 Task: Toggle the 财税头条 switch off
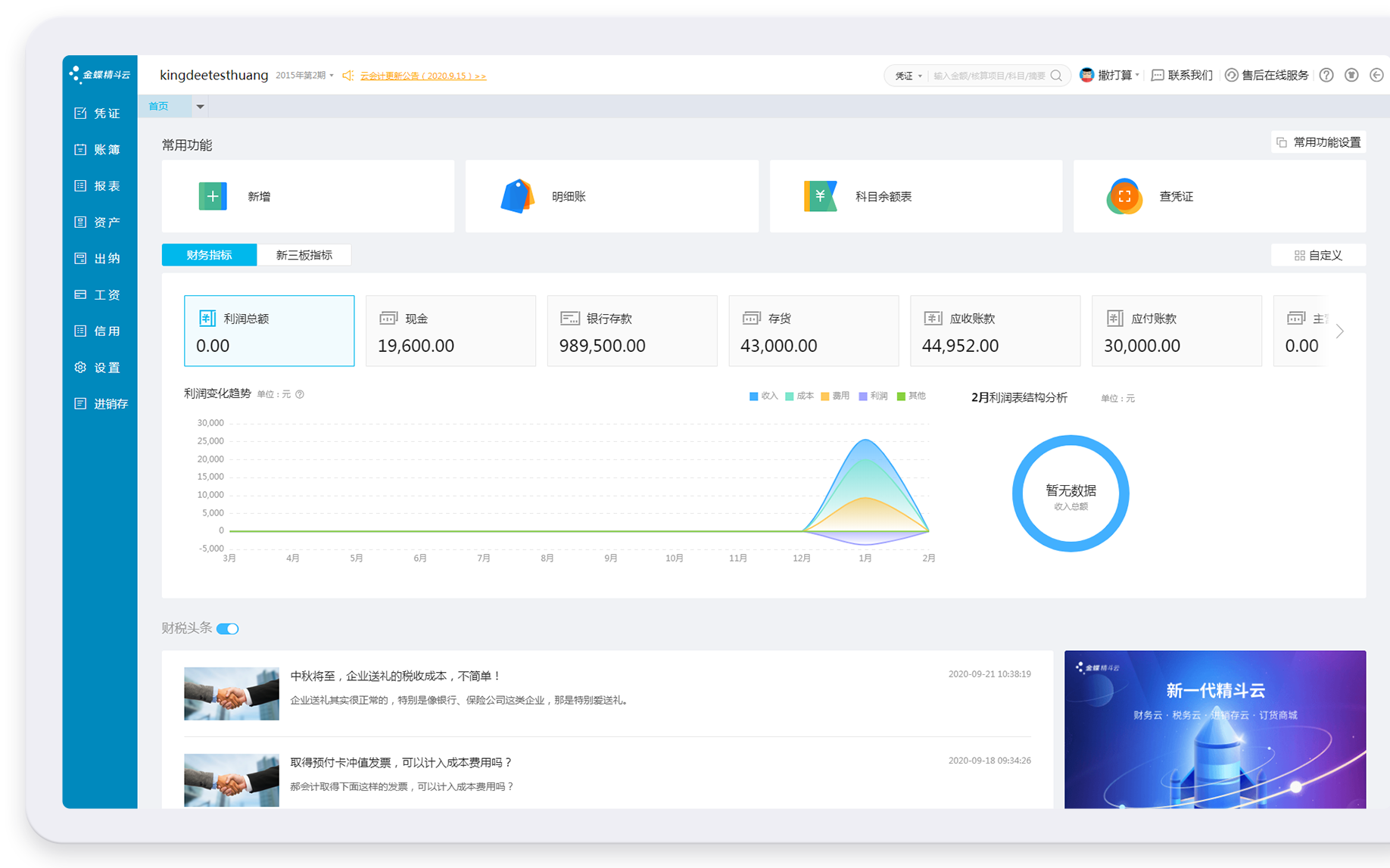(x=228, y=629)
